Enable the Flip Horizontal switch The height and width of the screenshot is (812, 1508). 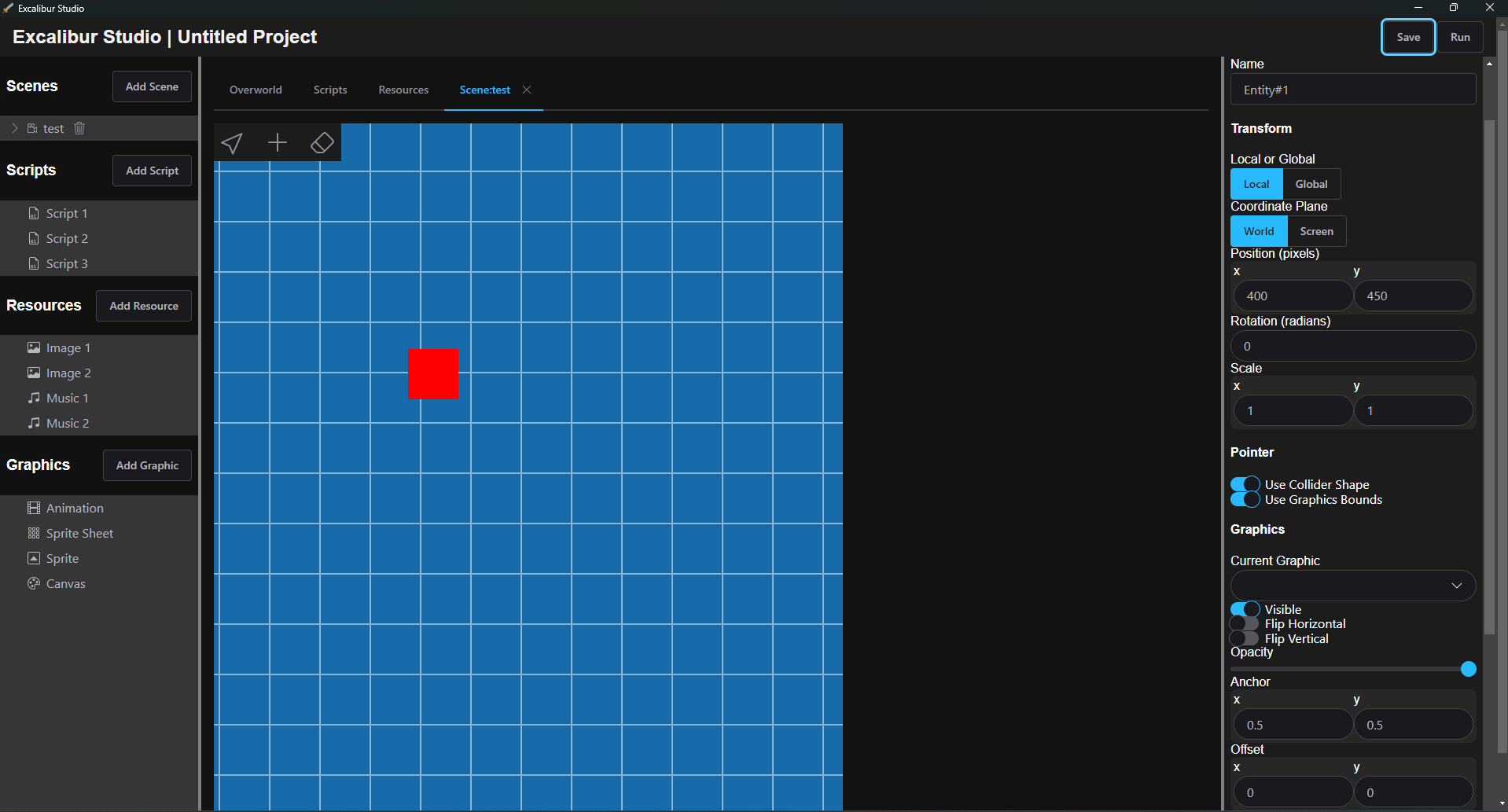point(1245,624)
